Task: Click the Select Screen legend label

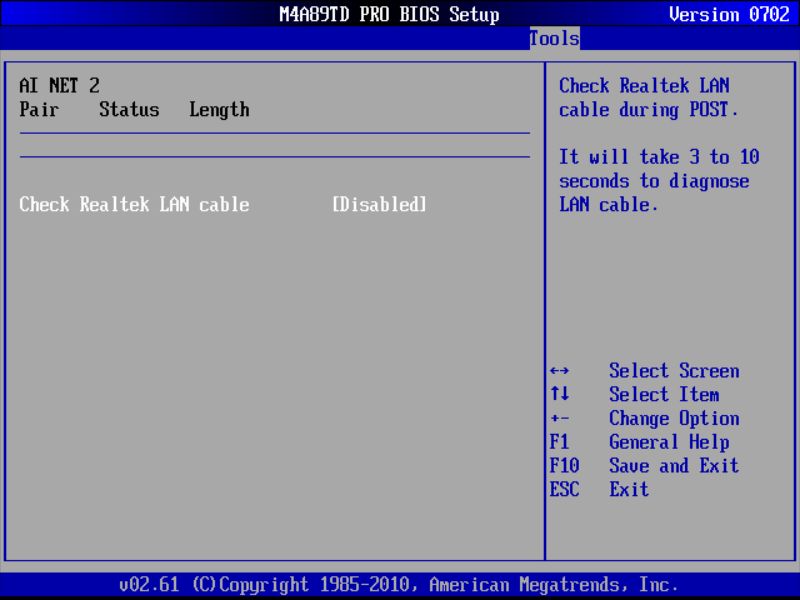Action: (673, 371)
